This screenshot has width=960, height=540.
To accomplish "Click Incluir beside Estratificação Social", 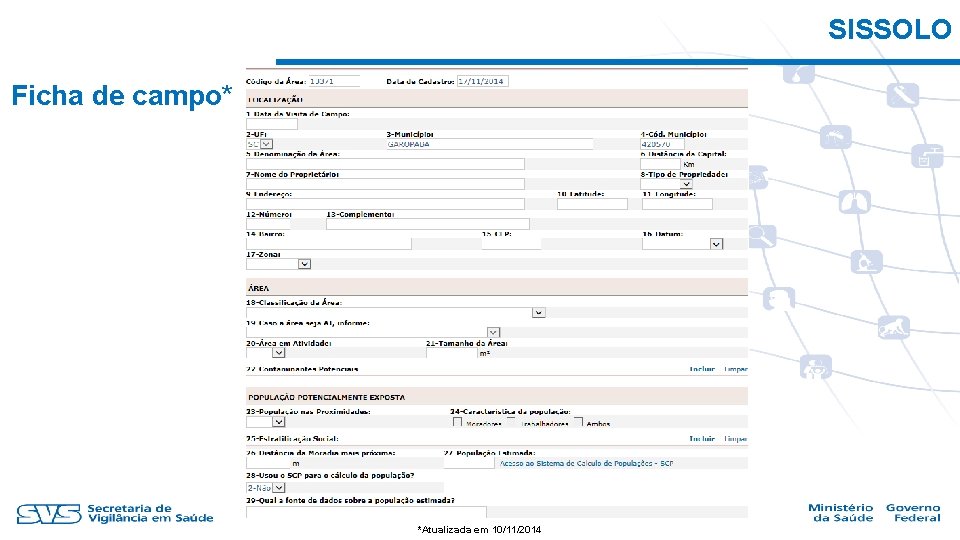I will pos(702,439).
